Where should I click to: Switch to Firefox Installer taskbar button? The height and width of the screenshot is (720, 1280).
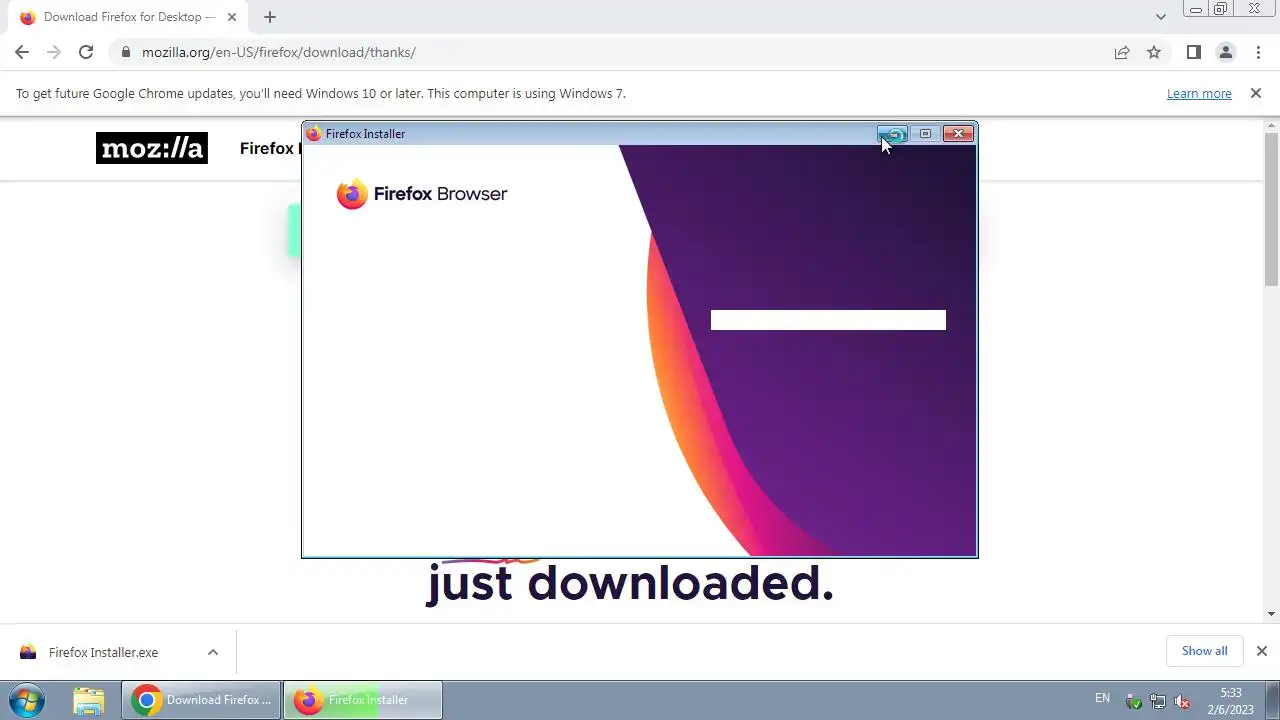click(363, 700)
